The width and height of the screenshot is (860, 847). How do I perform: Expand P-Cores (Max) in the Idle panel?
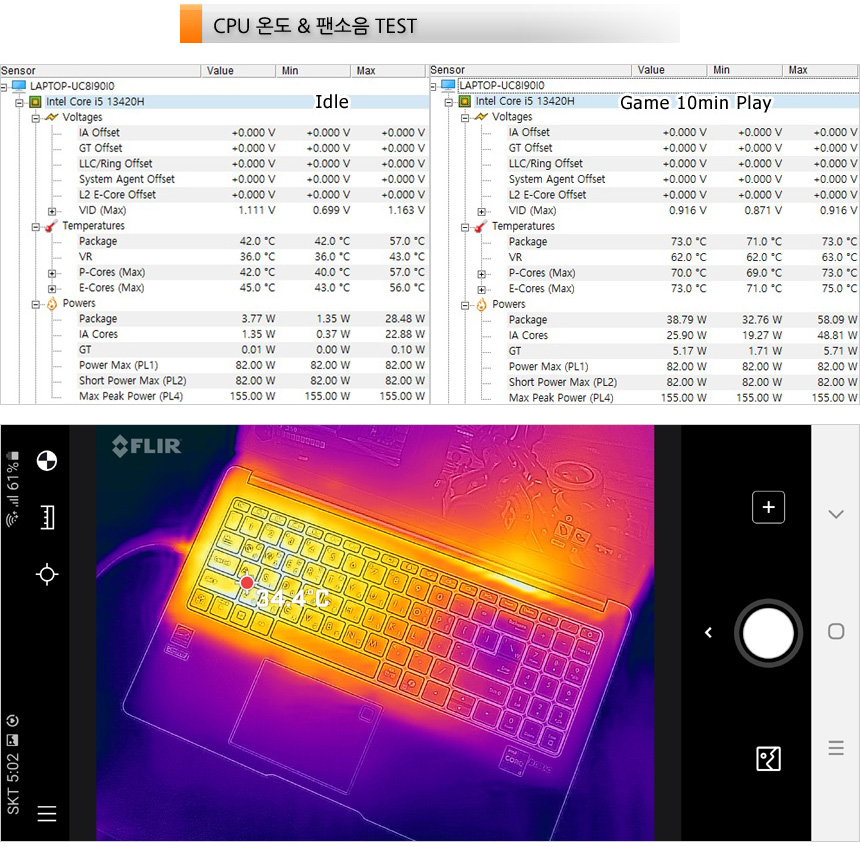click(x=52, y=273)
